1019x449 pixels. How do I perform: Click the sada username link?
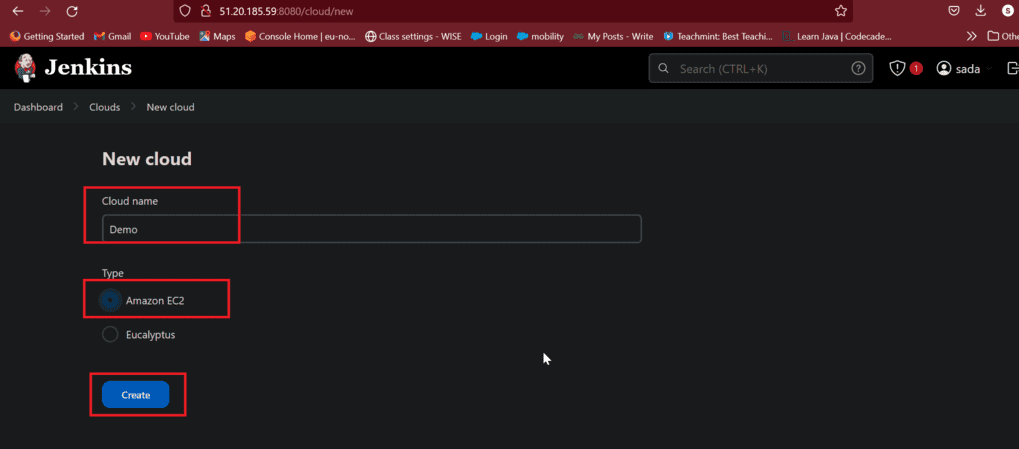click(x=968, y=69)
